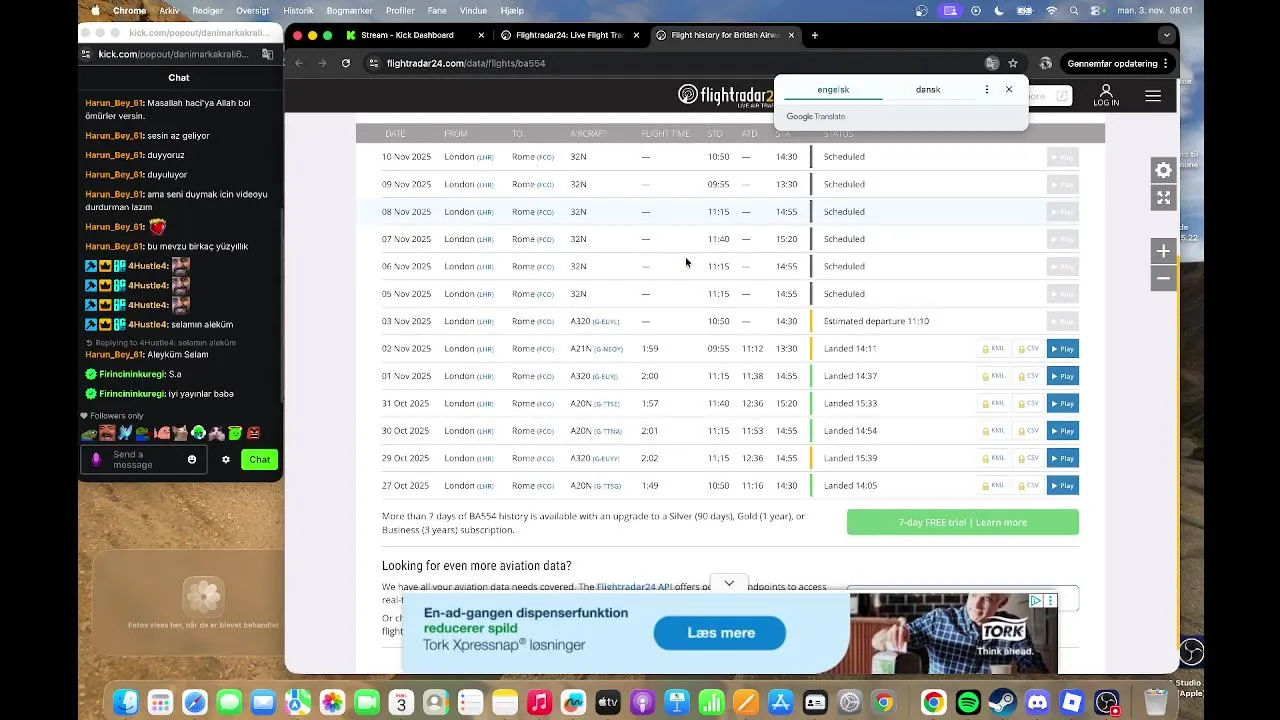Click Estimated departure 11:10 status text

876,322
